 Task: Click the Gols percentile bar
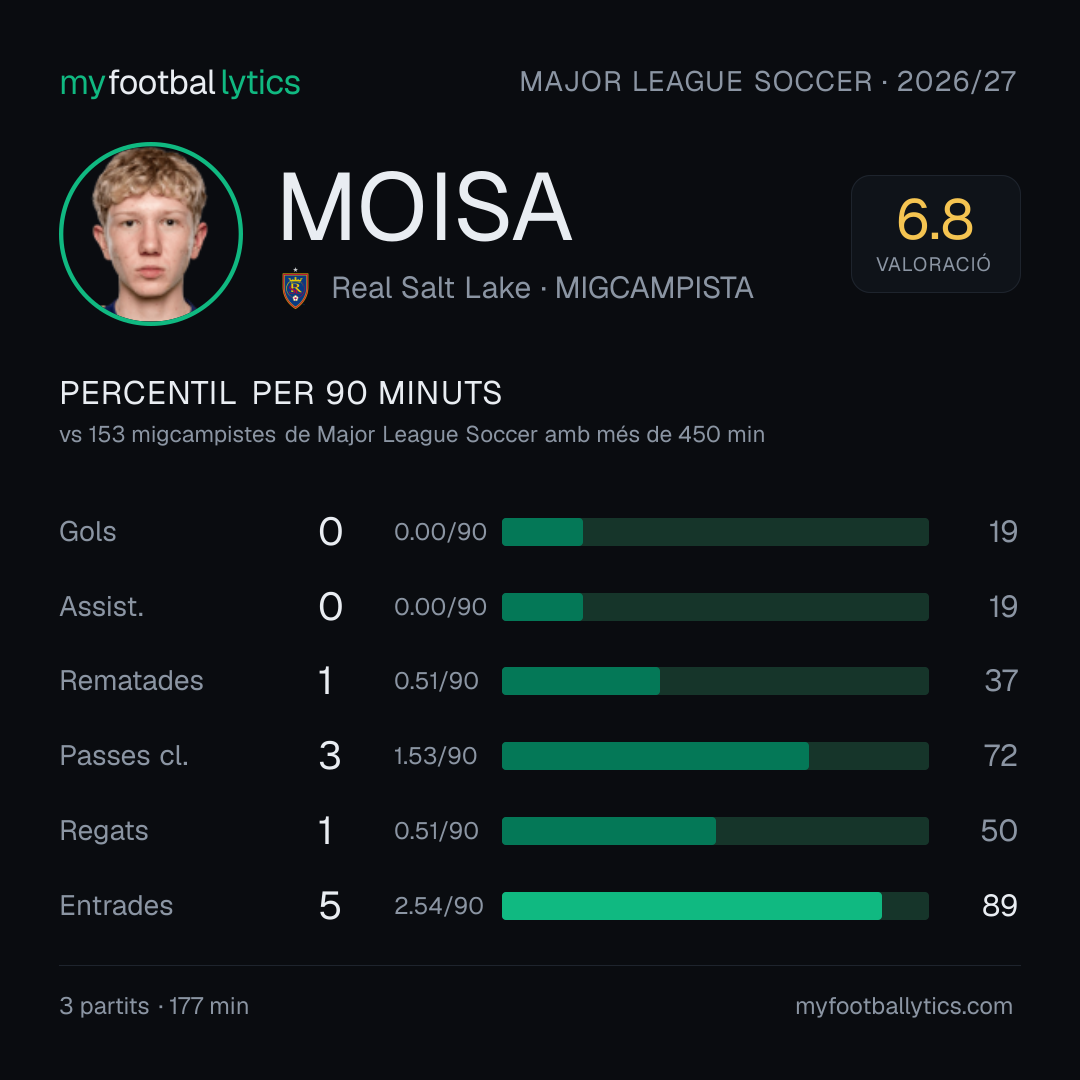pyautogui.click(x=715, y=532)
